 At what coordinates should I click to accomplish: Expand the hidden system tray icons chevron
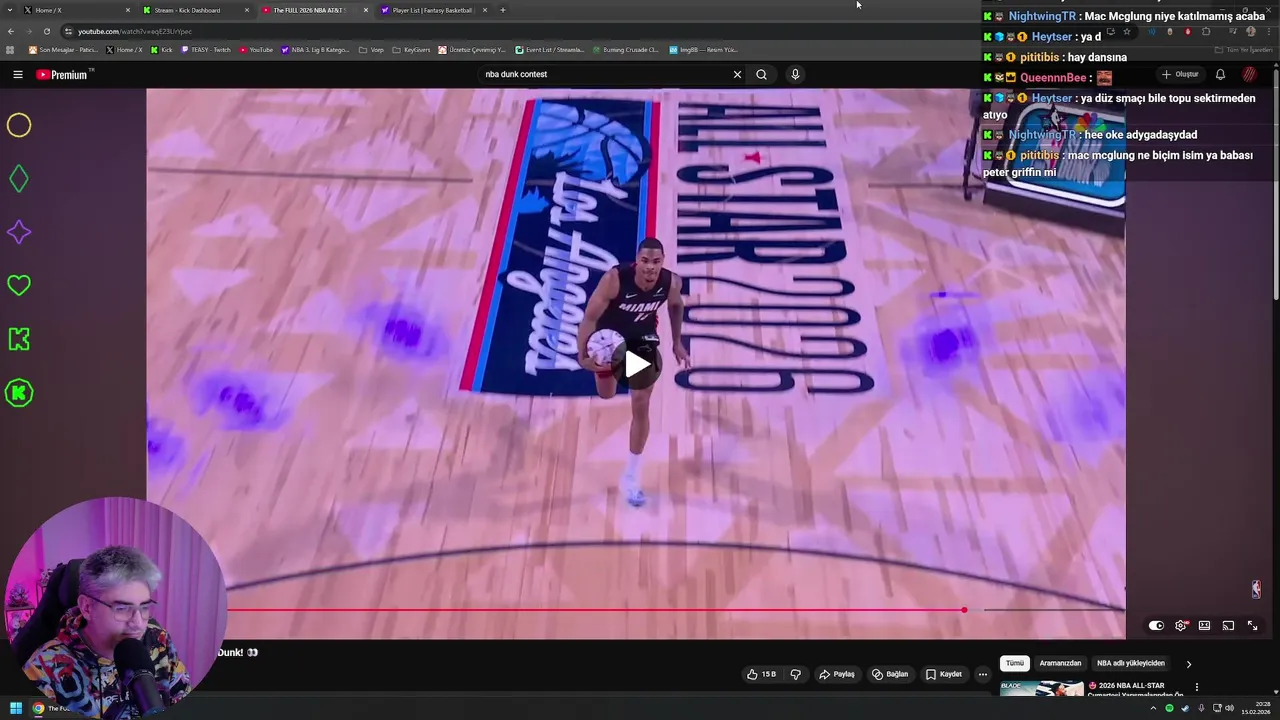[x=1153, y=708]
